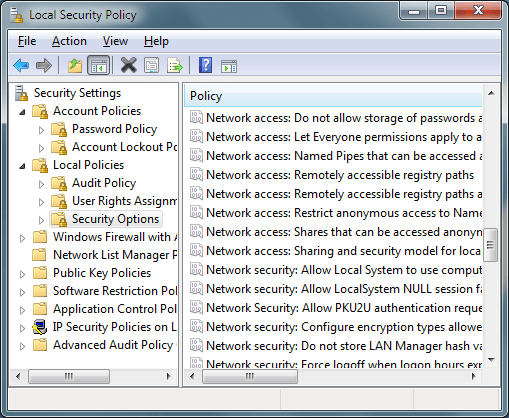
Task: Select Network access: Remotely accessible registry paths
Action: (340, 175)
